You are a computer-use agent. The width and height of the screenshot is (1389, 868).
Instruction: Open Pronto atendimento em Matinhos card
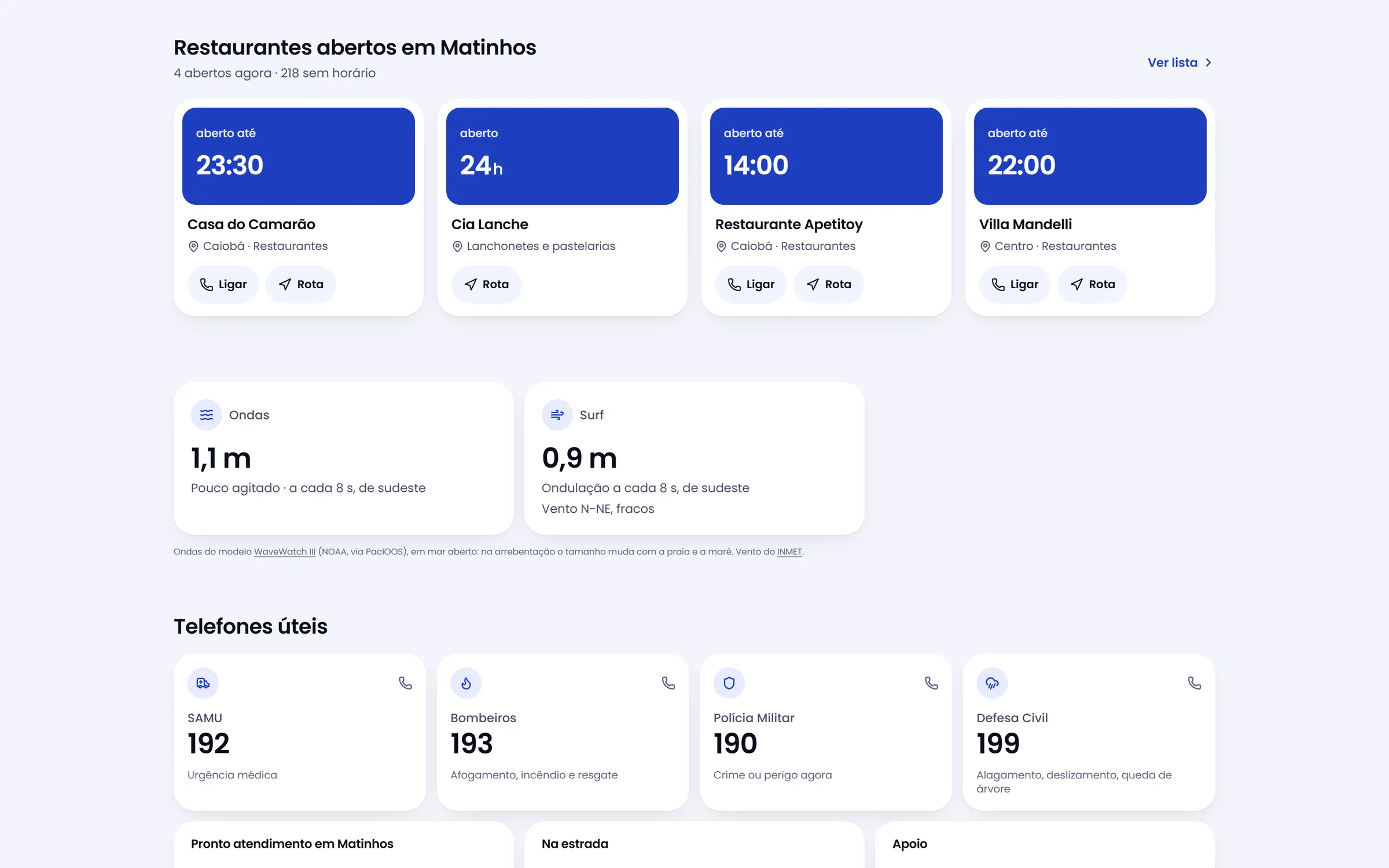tap(344, 845)
